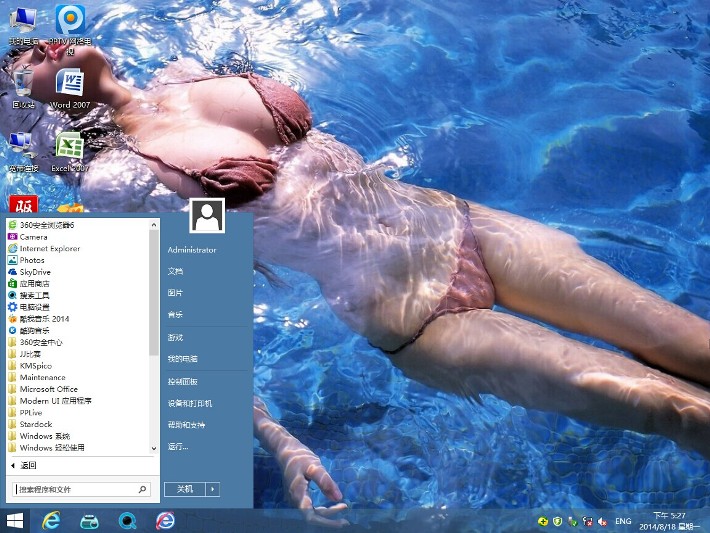Launch 酷我音乐 2014 from the Start menu
The image size is (710, 533).
click(38, 319)
